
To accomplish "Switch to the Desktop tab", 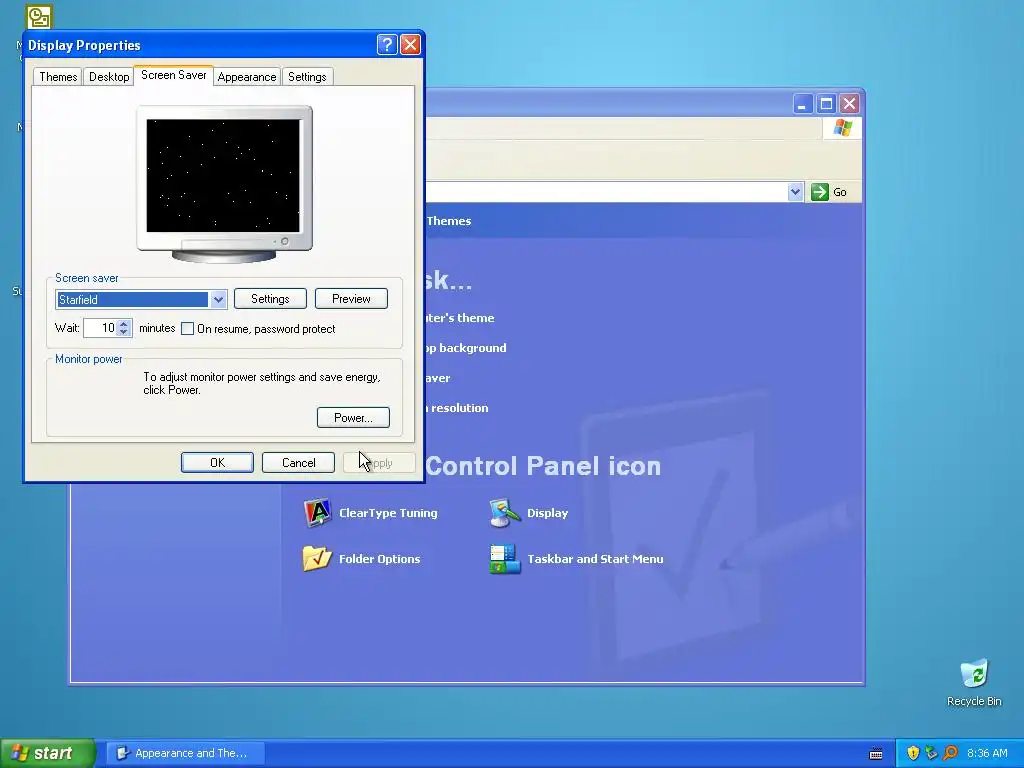I will pos(109,76).
